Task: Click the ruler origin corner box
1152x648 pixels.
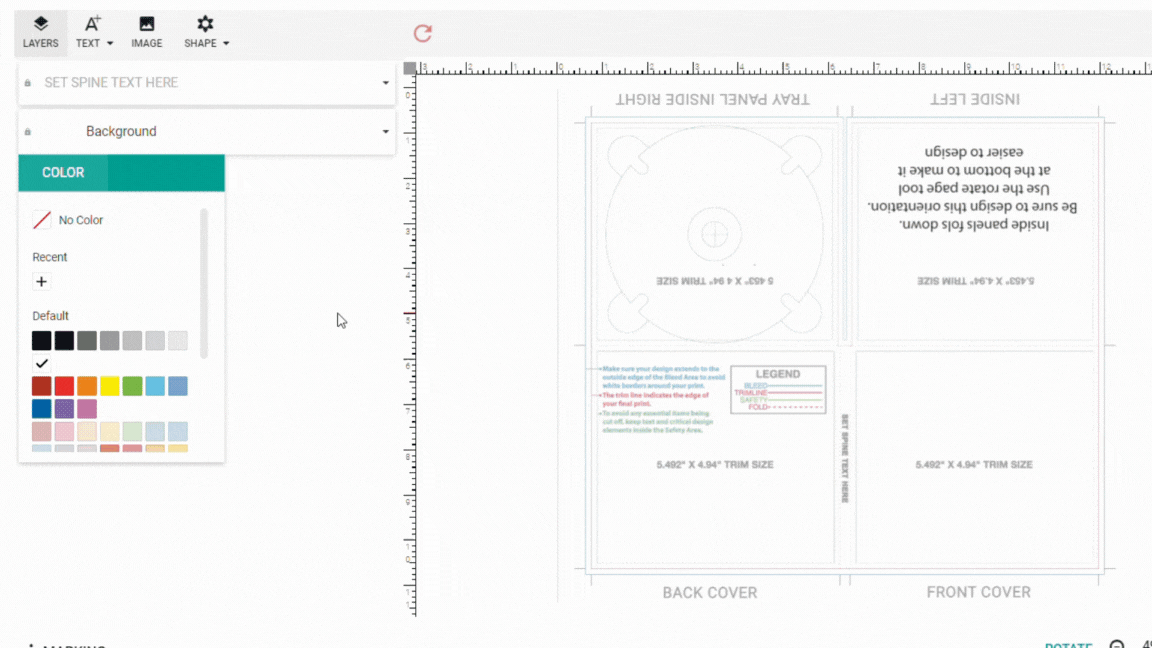Action: pyautogui.click(x=410, y=69)
